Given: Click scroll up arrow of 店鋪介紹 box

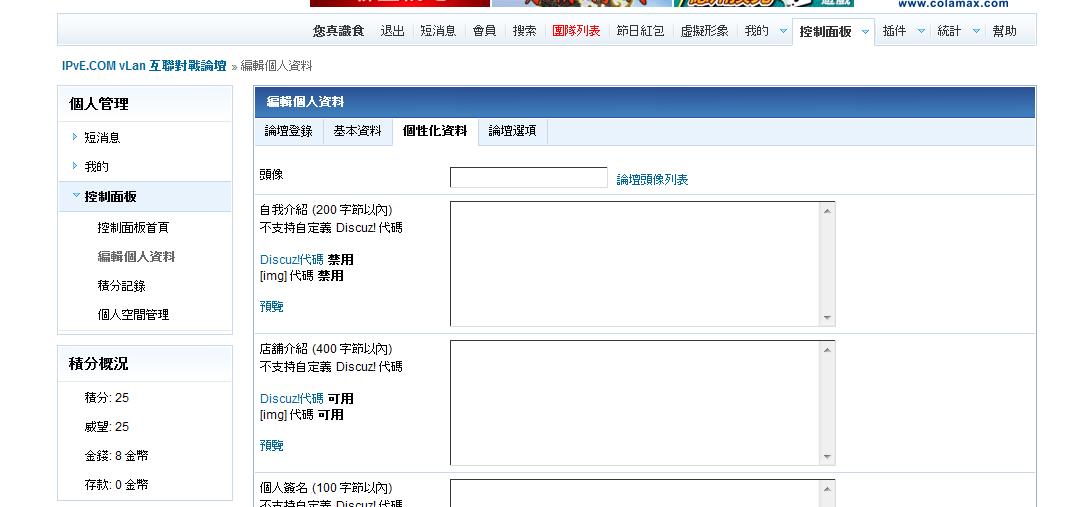Looking at the screenshot, I should tap(827, 350).
